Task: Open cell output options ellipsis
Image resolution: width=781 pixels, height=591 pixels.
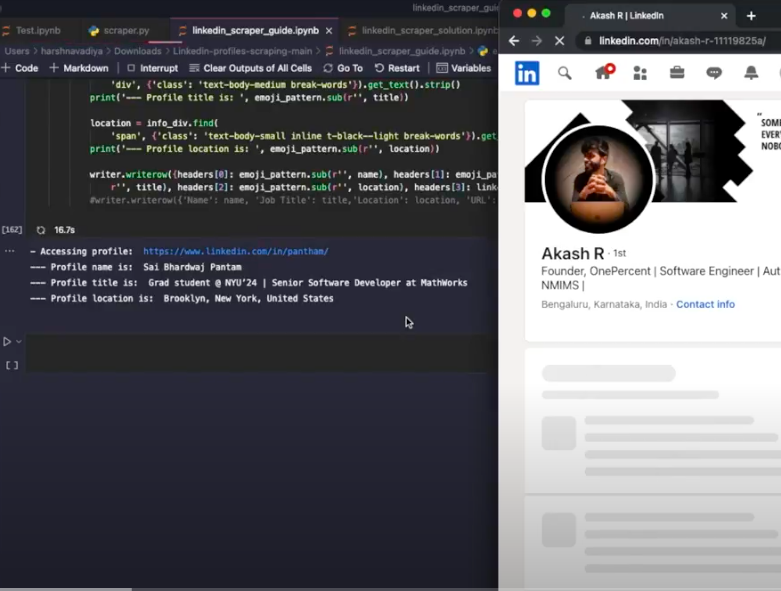Action: [9, 251]
